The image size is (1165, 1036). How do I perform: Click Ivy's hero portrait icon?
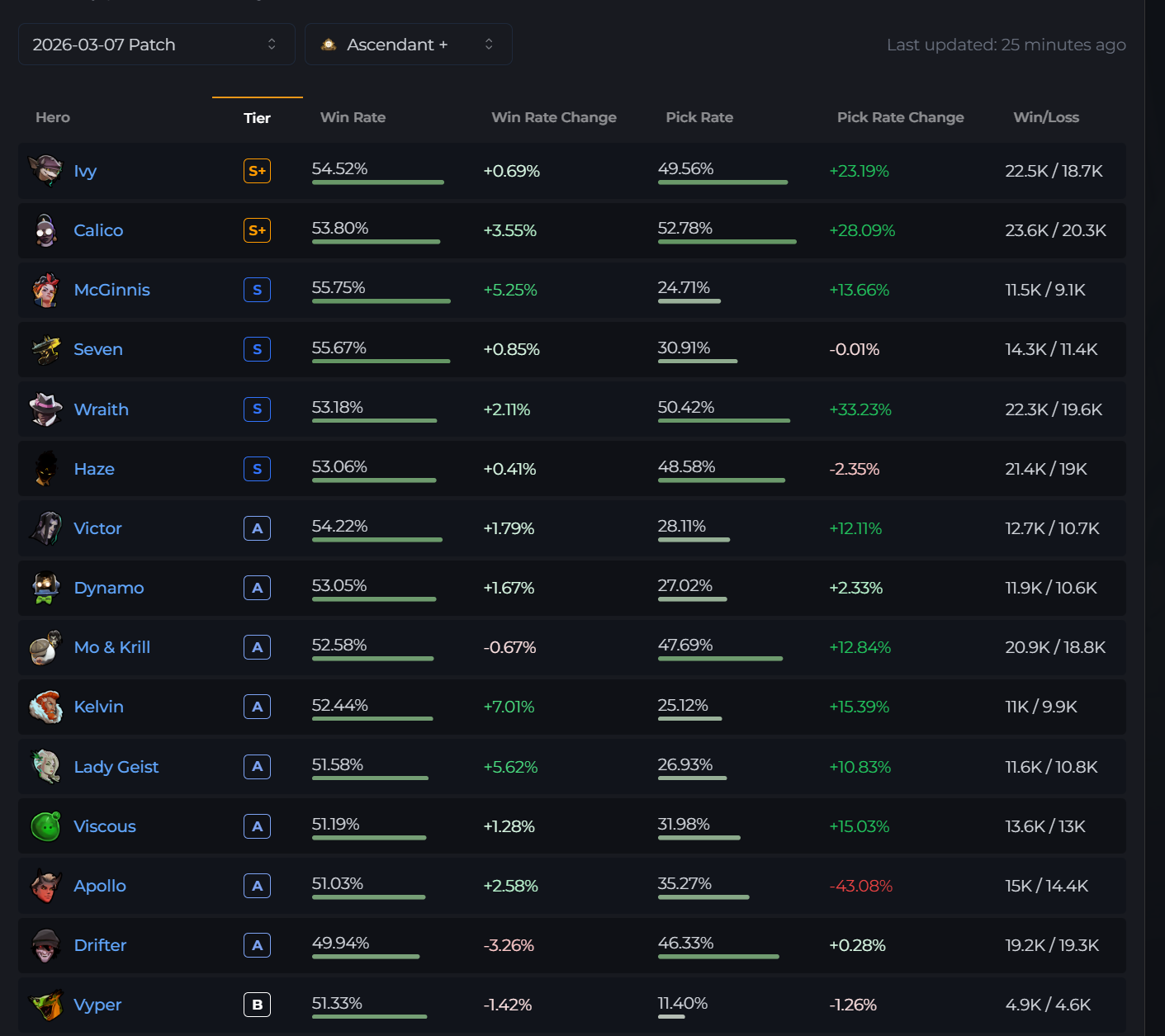[45, 171]
